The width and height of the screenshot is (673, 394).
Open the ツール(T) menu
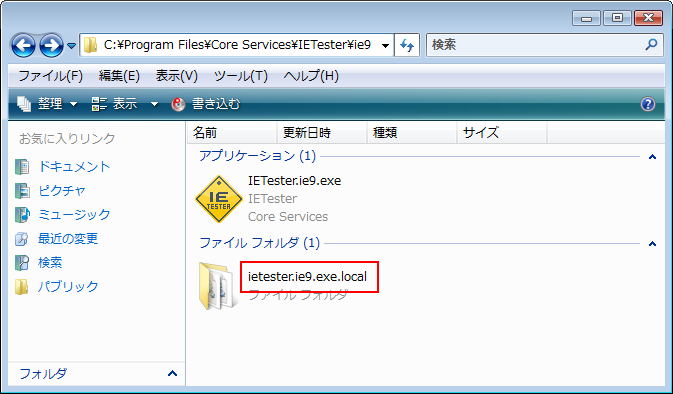[x=240, y=76]
